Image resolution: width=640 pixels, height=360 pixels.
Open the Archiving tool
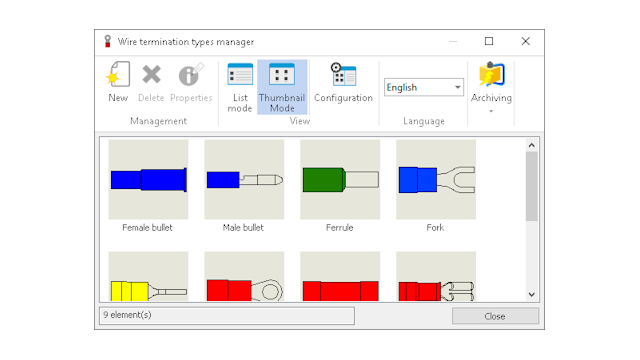pyautogui.click(x=491, y=82)
